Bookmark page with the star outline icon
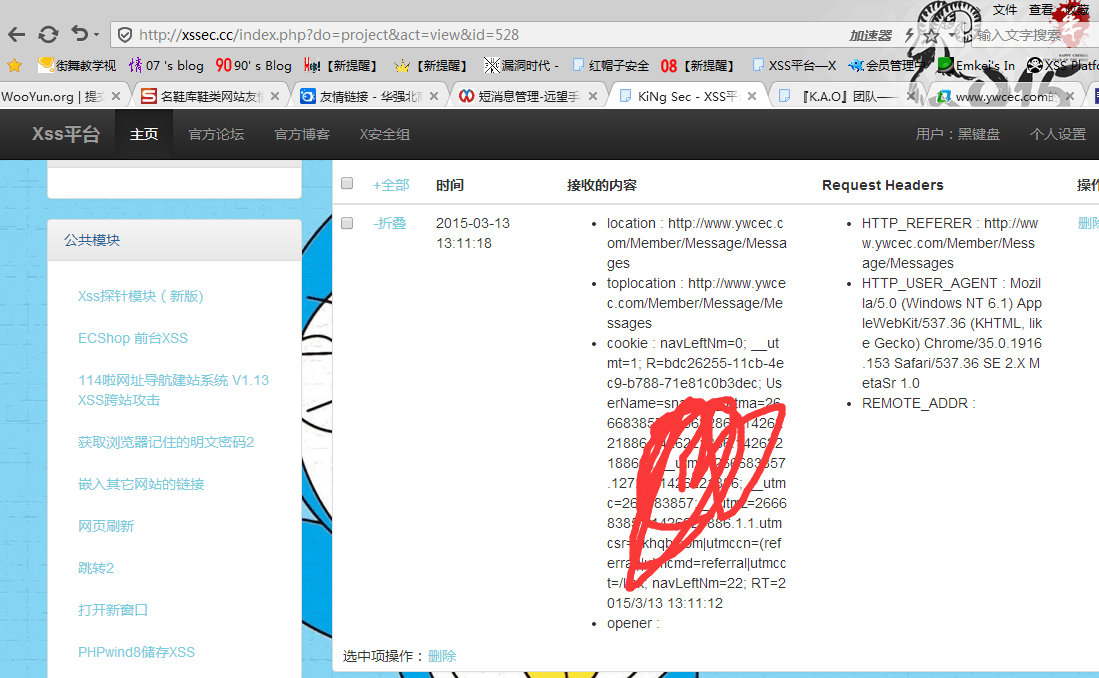The width and height of the screenshot is (1099, 678). (931, 35)
